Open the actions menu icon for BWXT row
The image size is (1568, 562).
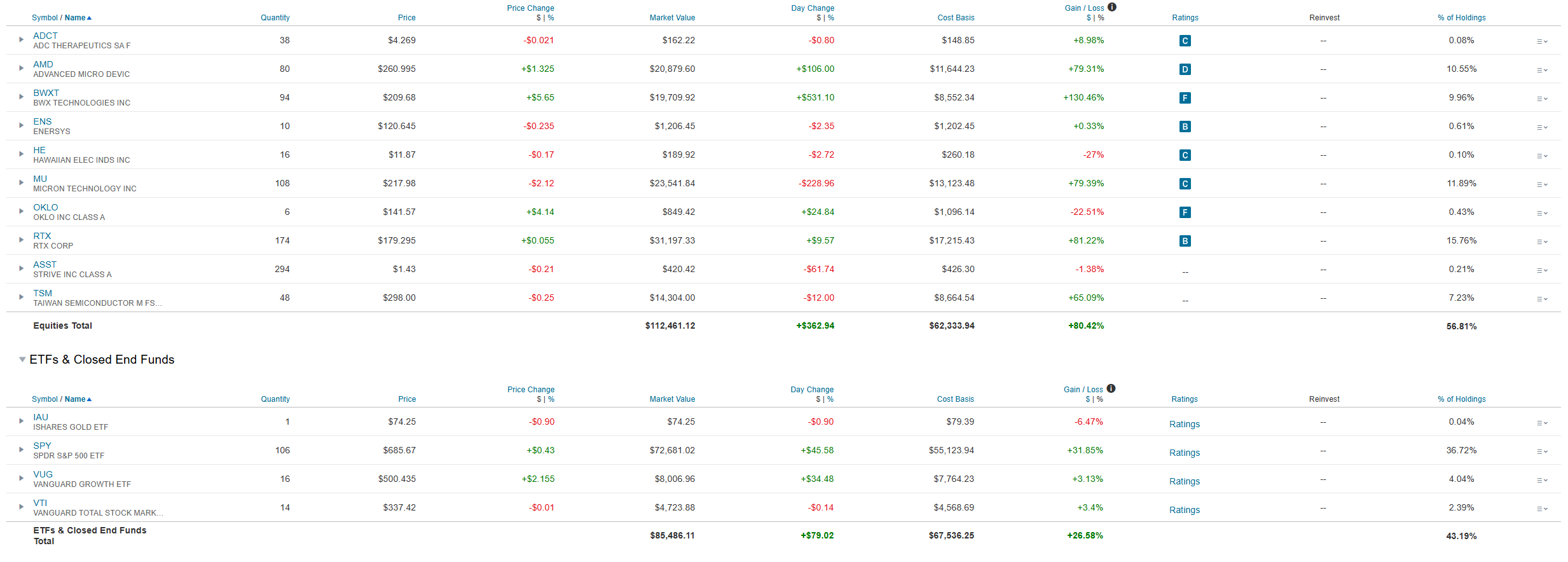coord(1542,99)
